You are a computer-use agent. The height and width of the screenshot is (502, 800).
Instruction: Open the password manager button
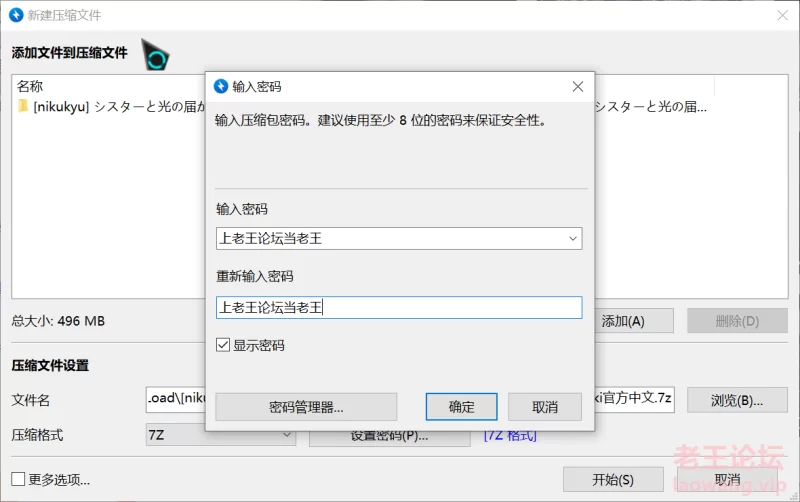306,407
